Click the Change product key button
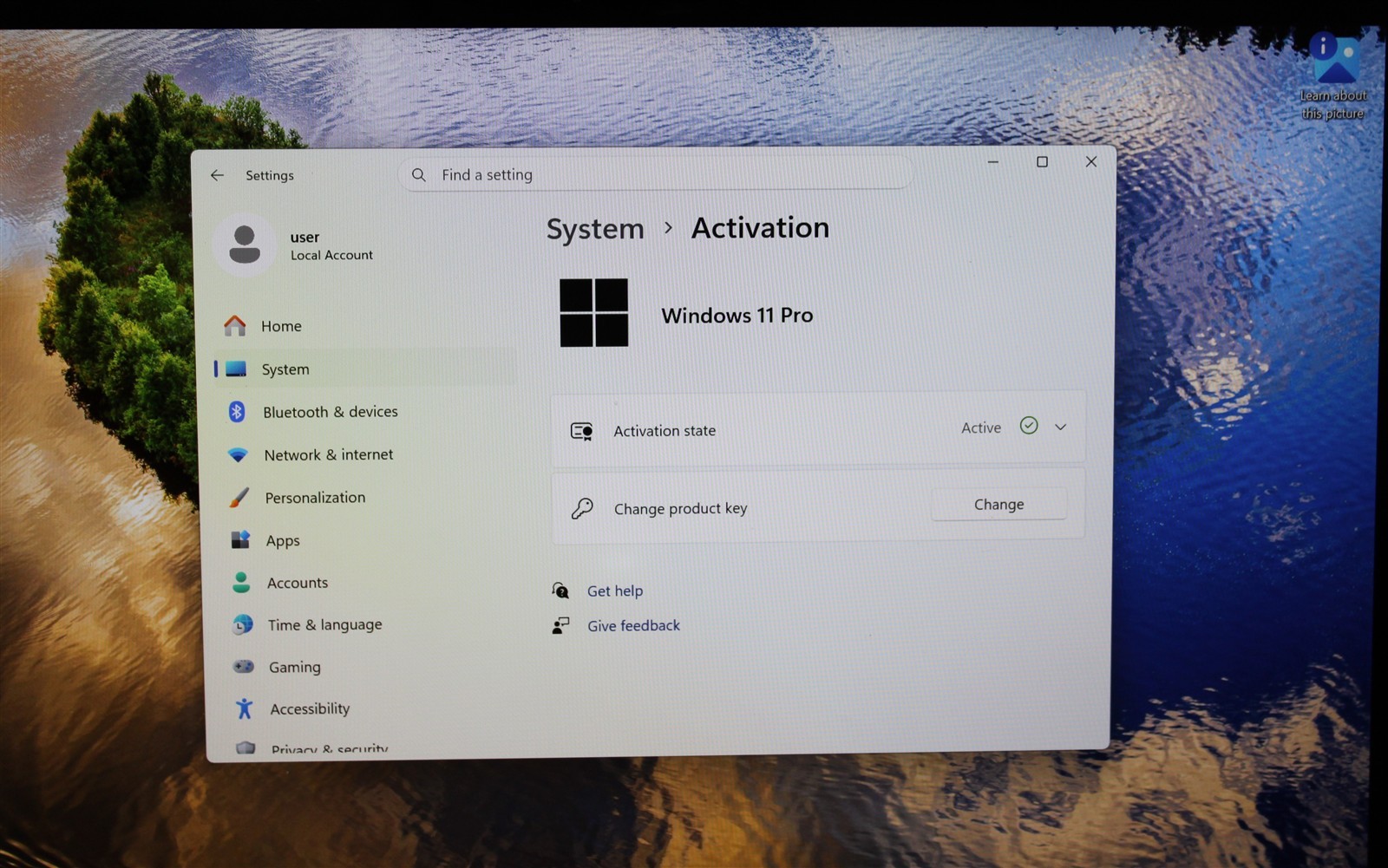Image resolution: width=1388 pixels, height=868 pixels. click(x=998, y=505)
